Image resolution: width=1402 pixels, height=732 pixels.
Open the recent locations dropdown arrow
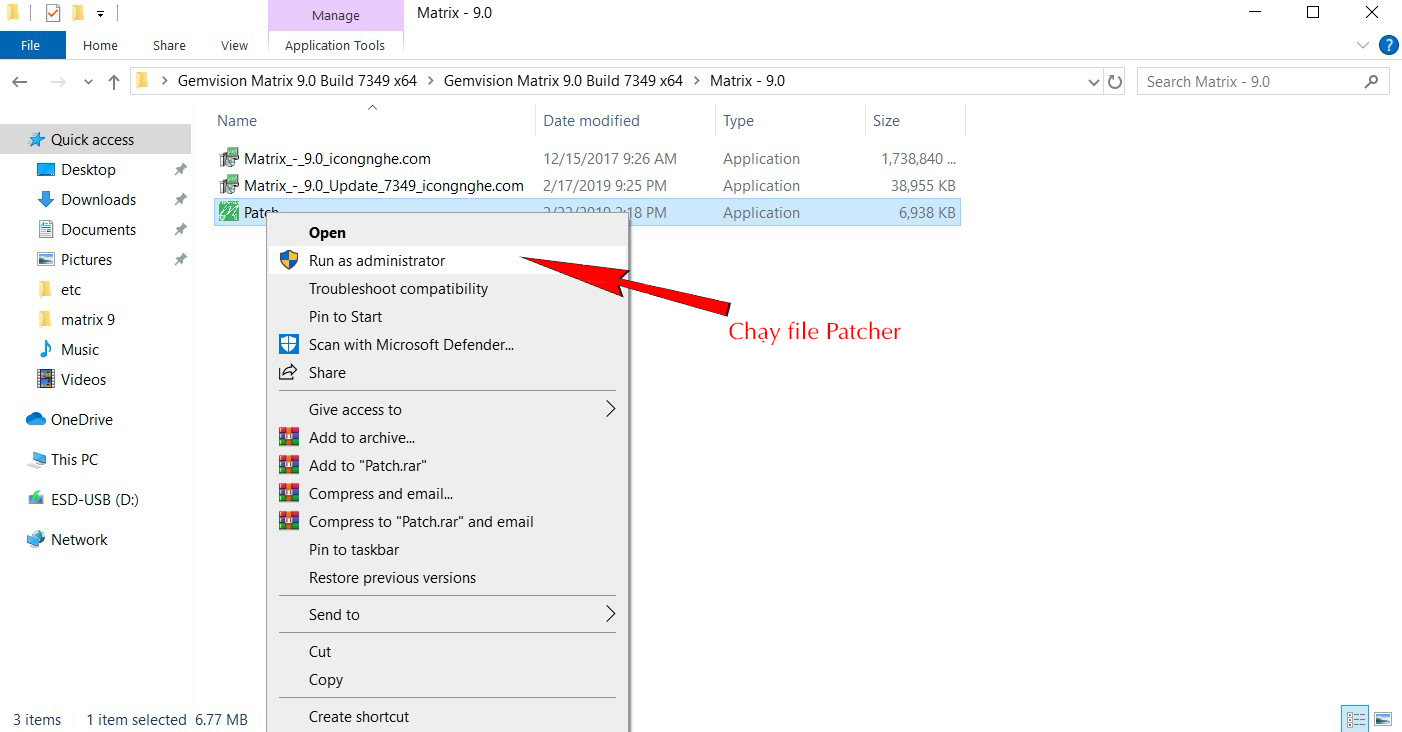[88, 82]
